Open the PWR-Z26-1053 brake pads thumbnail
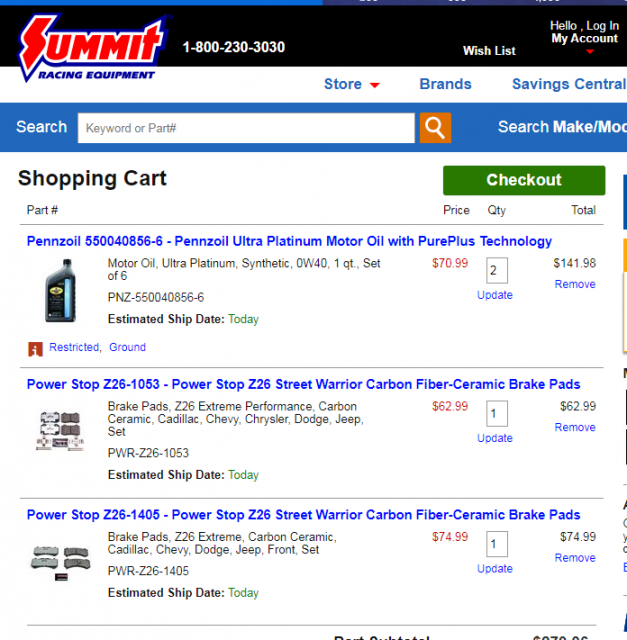627x640 pixels. click(60, 431)
